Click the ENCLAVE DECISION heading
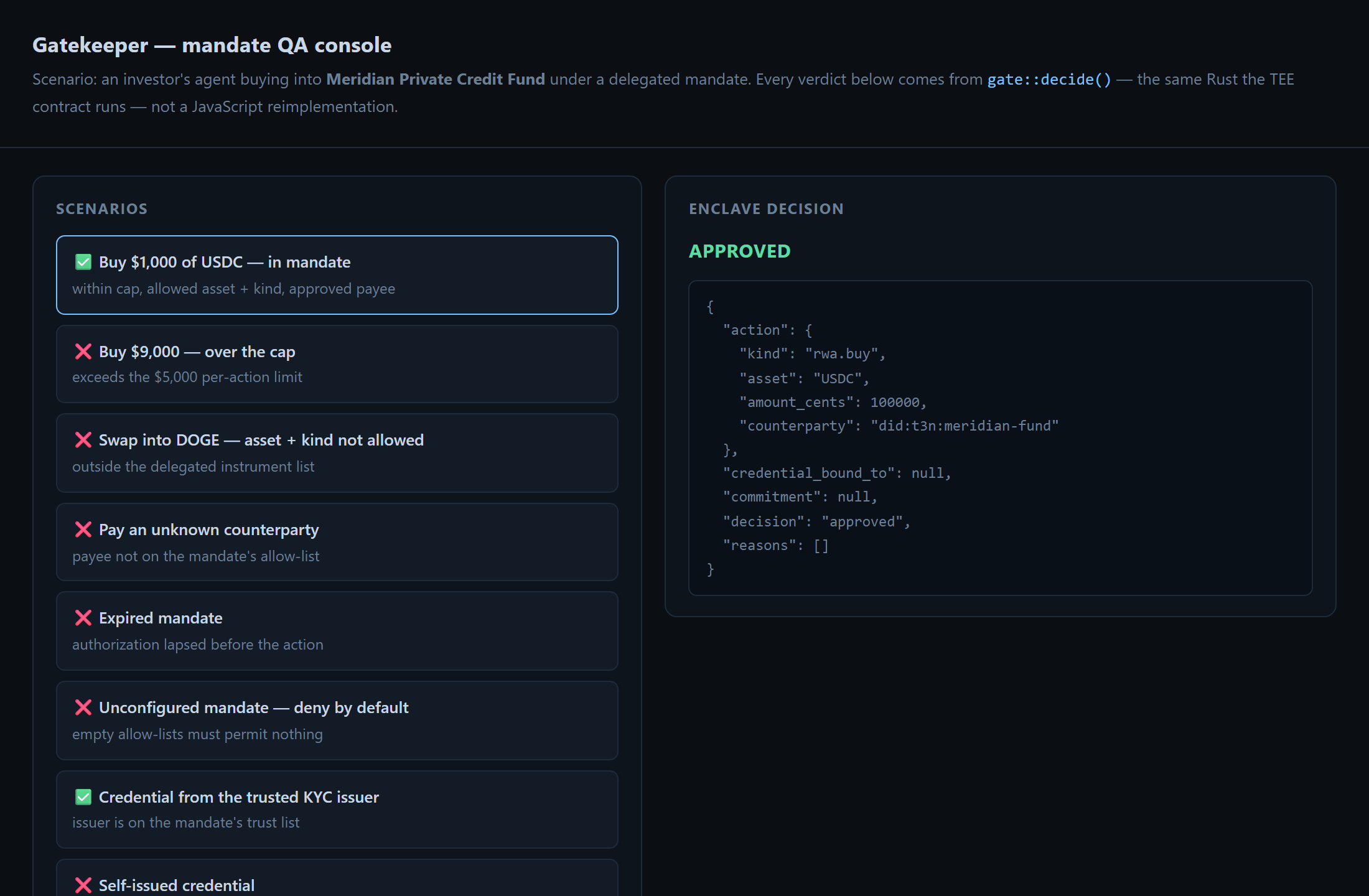The width and height of the screenshot is (1369, 896). pos(767,209)
